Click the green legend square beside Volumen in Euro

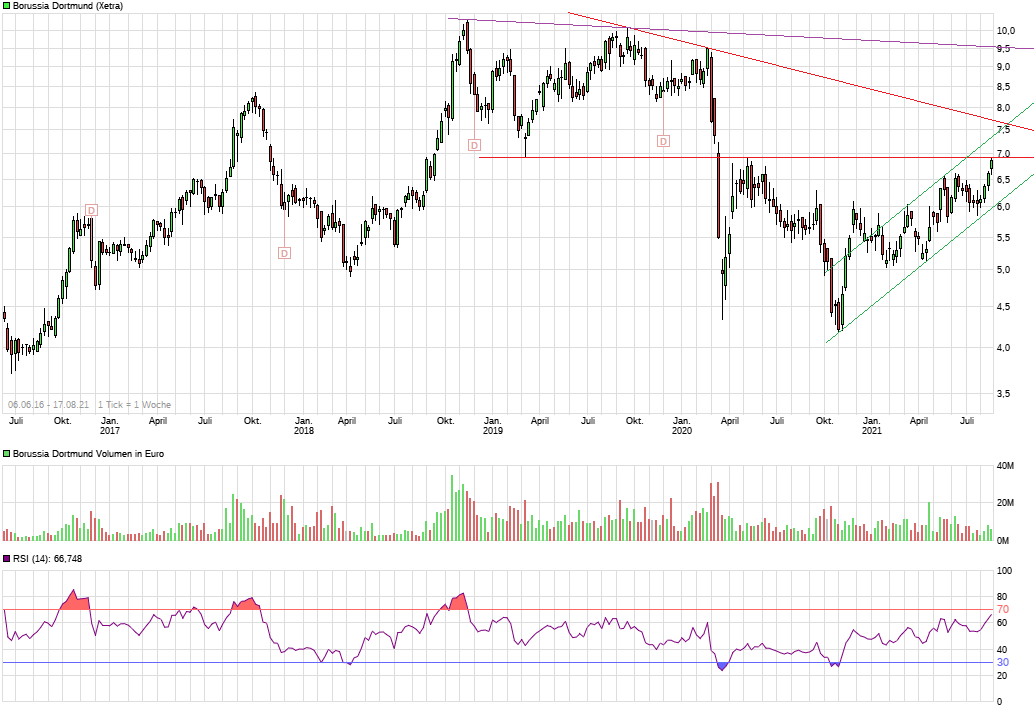point(7,454)
